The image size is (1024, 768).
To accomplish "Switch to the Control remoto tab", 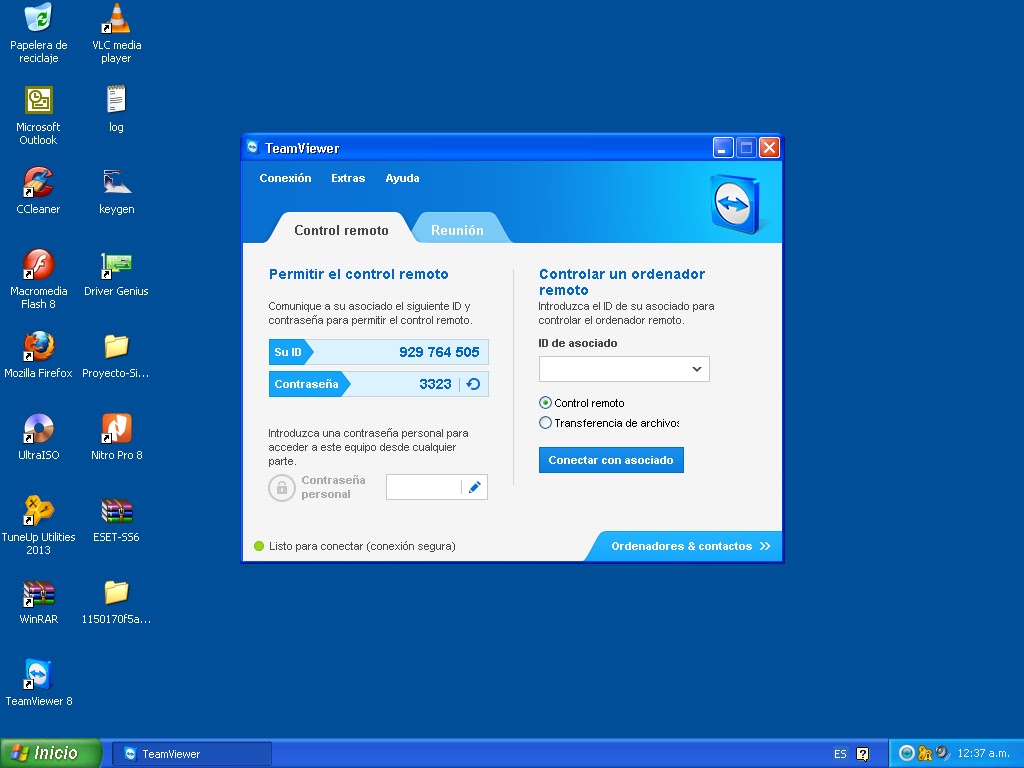I will point(341,230).
